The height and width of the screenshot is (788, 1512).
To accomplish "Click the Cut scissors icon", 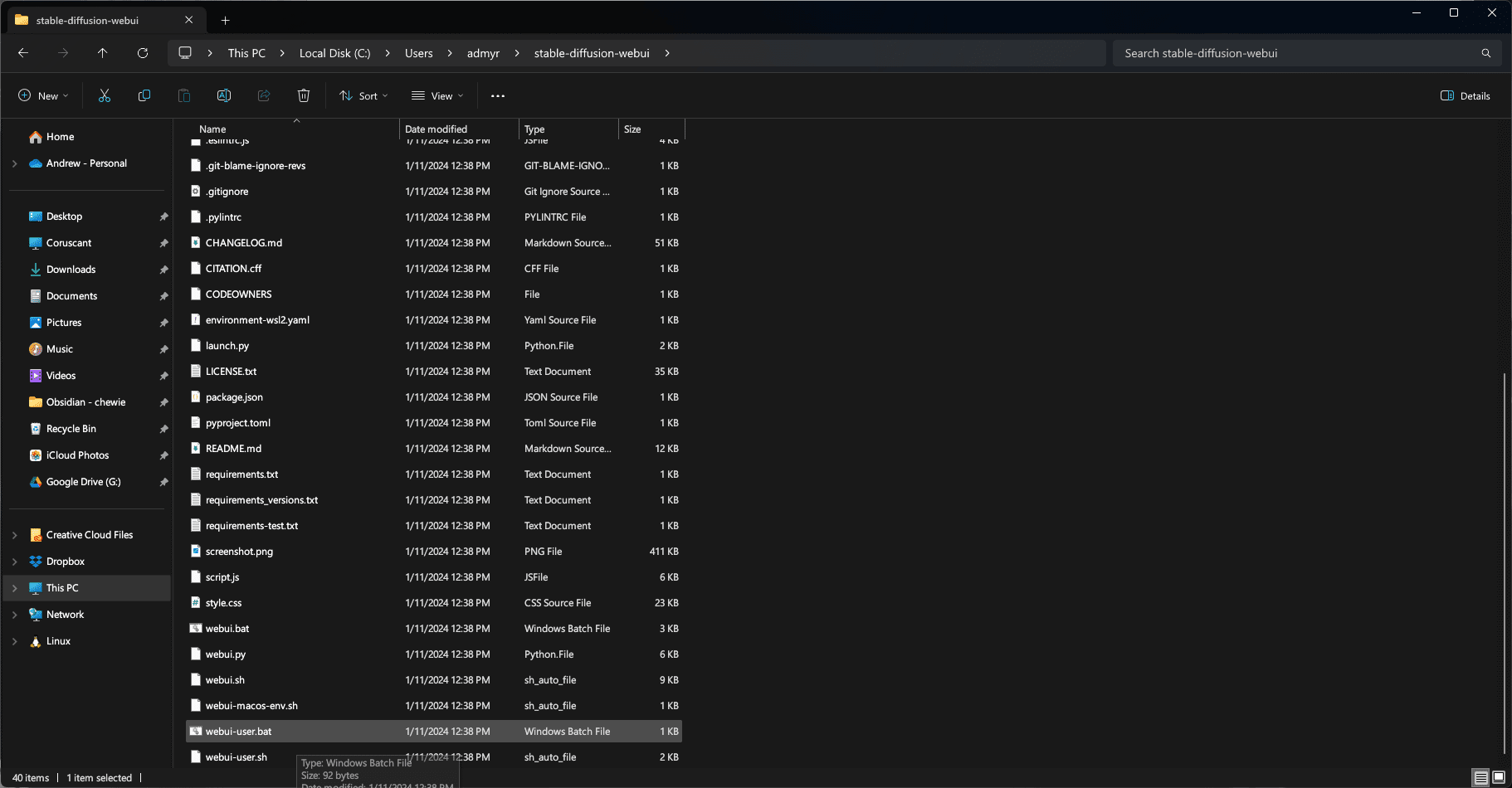I will tap(105, 96).
